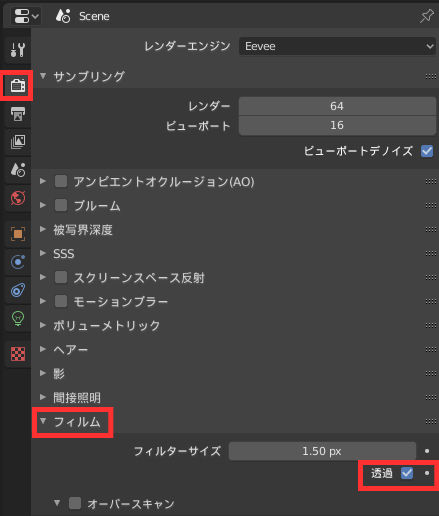The height and width of the screenshot is (516, 439).
Task: Toggle the 透過 checkbox
Action: tap(407, 473)
